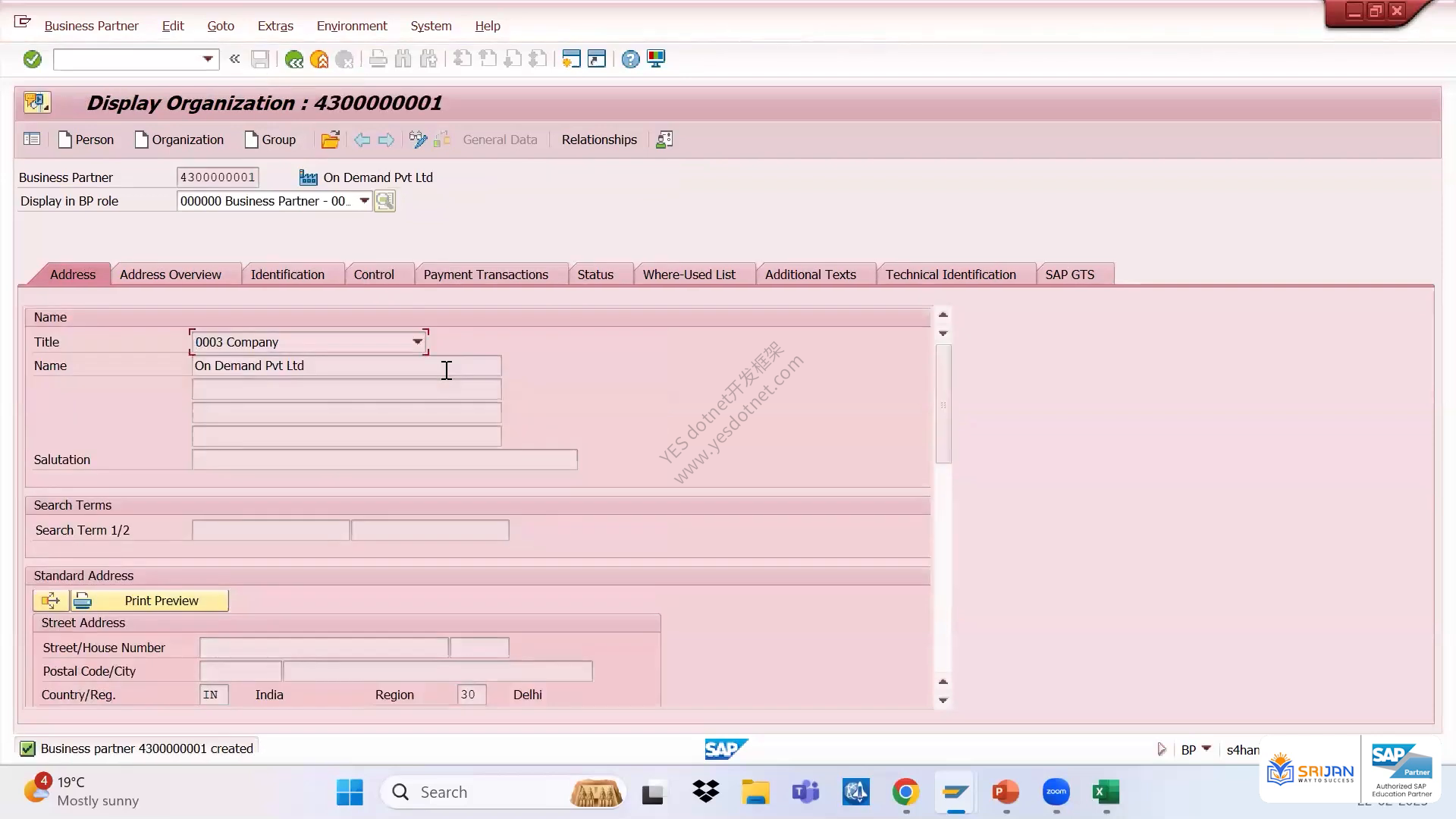The image size is (1456, 819).
Task: Click the Open Business Partner folder icon
Action: [330, 140]
